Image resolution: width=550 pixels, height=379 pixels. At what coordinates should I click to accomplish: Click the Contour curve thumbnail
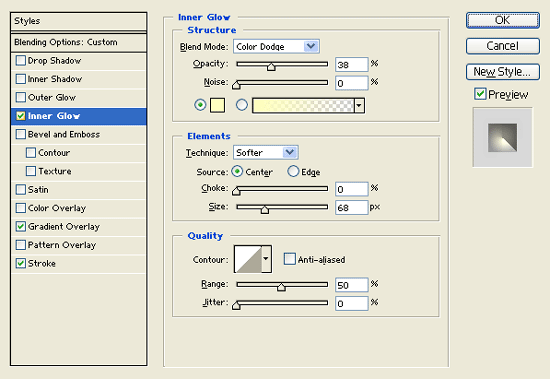click(x=248, y=259)
